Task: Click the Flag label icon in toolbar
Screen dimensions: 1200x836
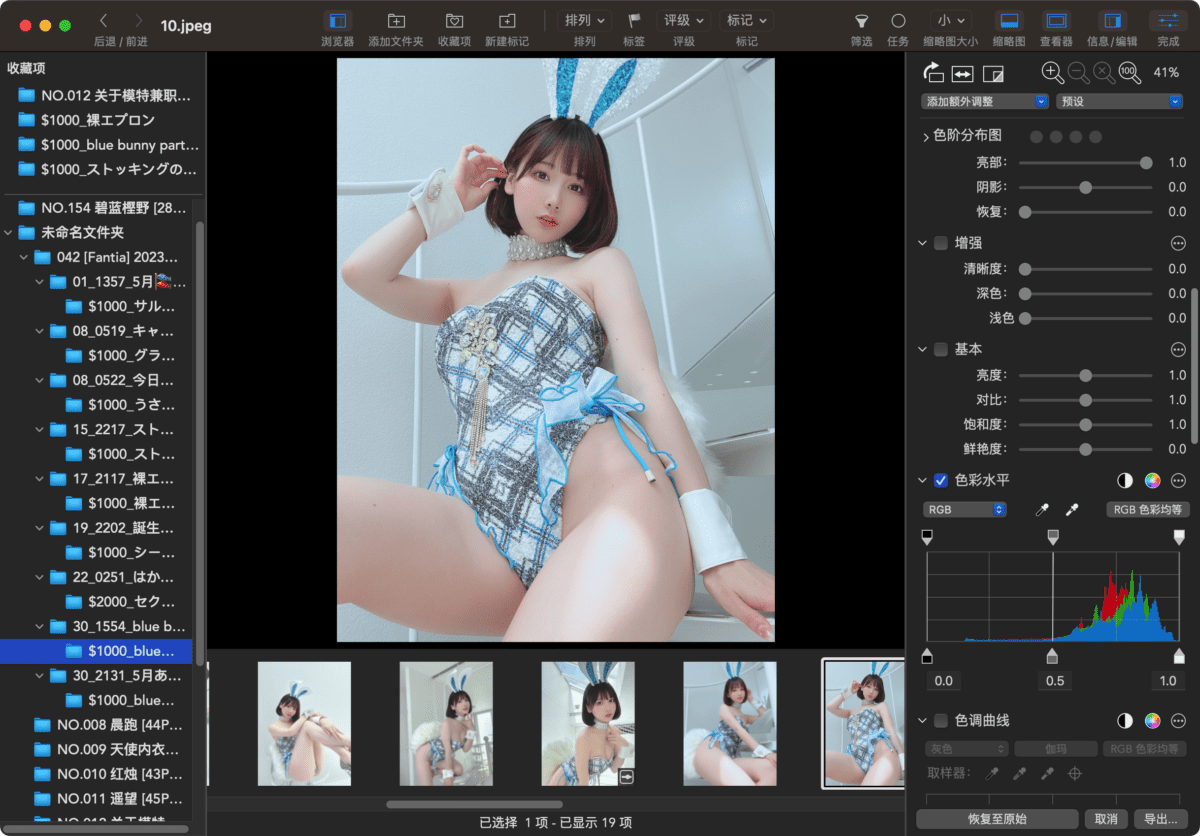Action: (x=634, y=21)
